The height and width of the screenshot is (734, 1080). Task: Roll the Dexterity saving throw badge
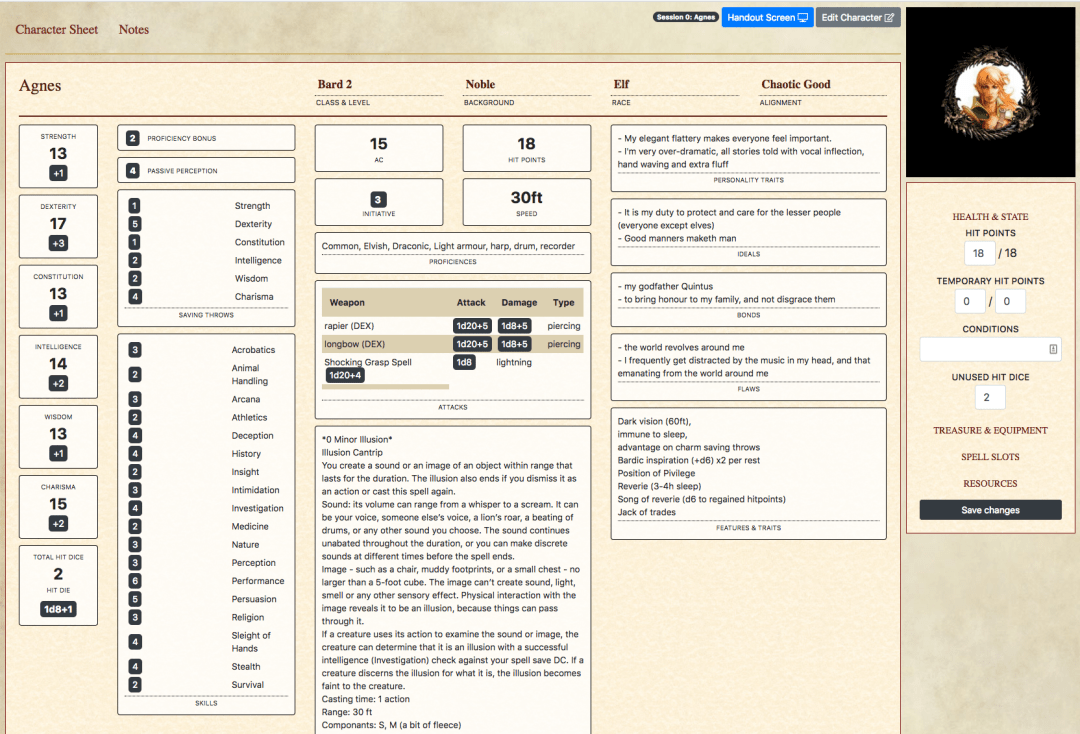pyautogui.click(x=134, y=224)
